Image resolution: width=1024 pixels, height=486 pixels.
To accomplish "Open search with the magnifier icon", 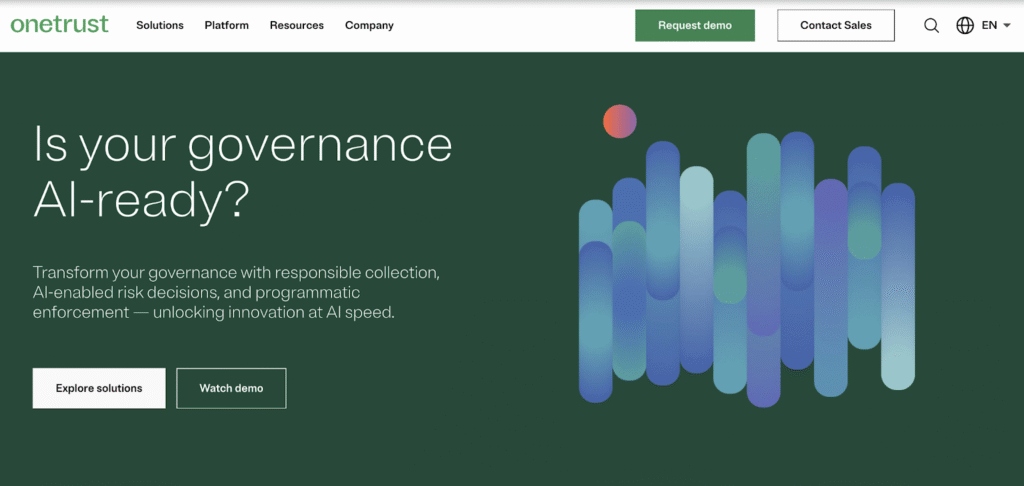I will [x=931, y=26].
